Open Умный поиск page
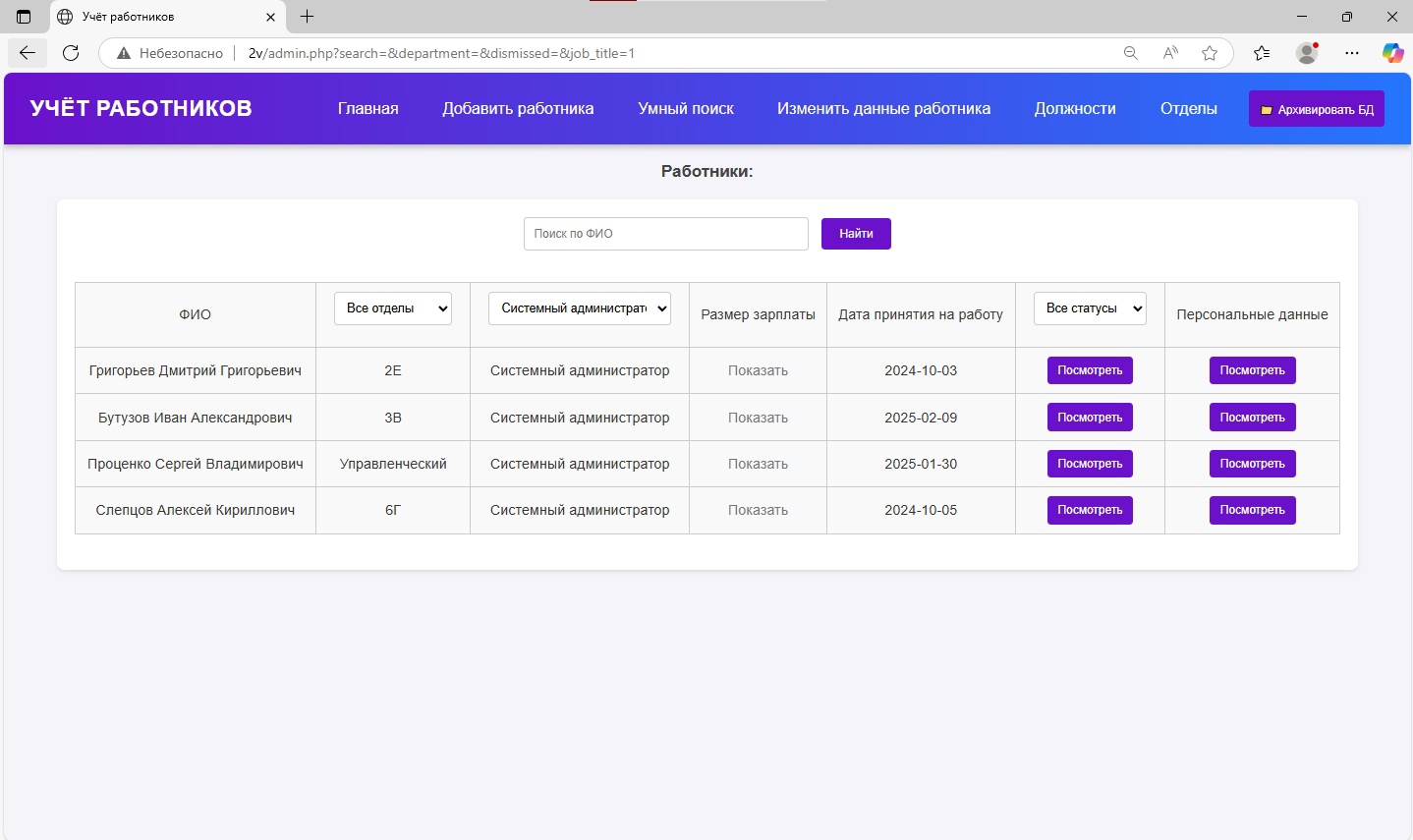The height and width of the screenshot is (840, 1413). (x=686, y=109)
